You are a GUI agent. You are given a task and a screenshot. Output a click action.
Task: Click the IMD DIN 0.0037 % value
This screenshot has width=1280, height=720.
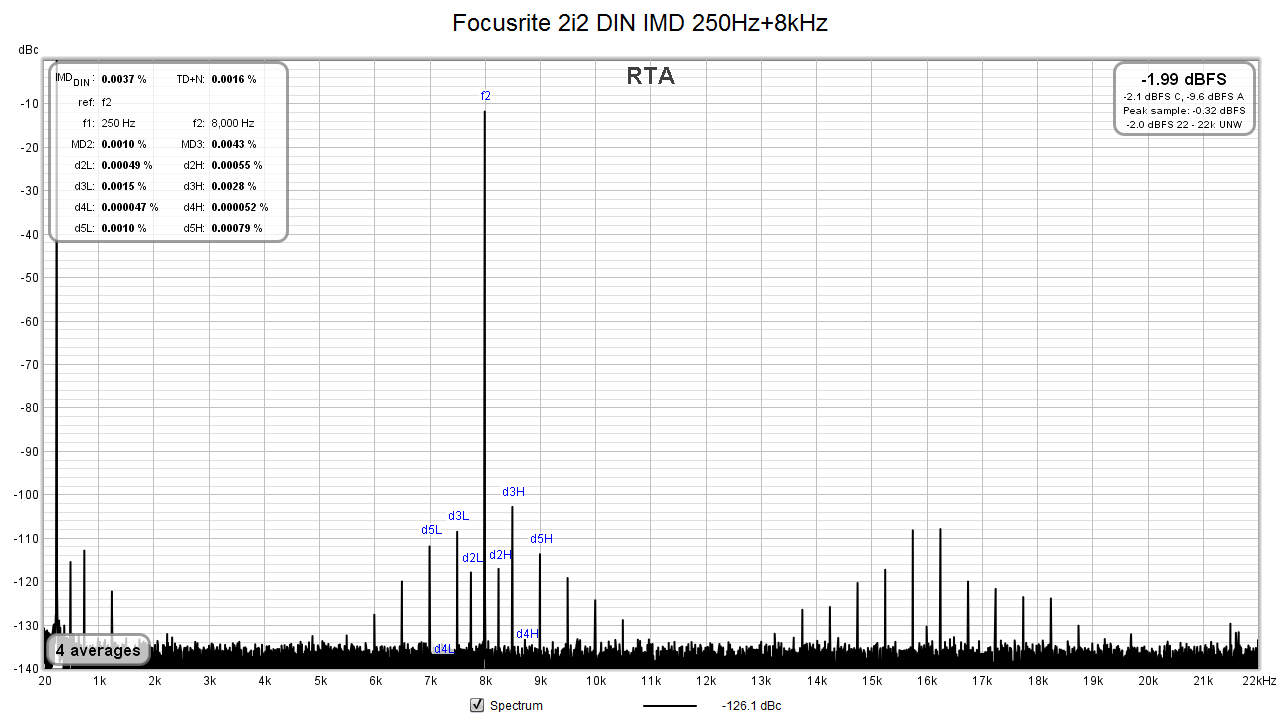[x=124, y=78]
